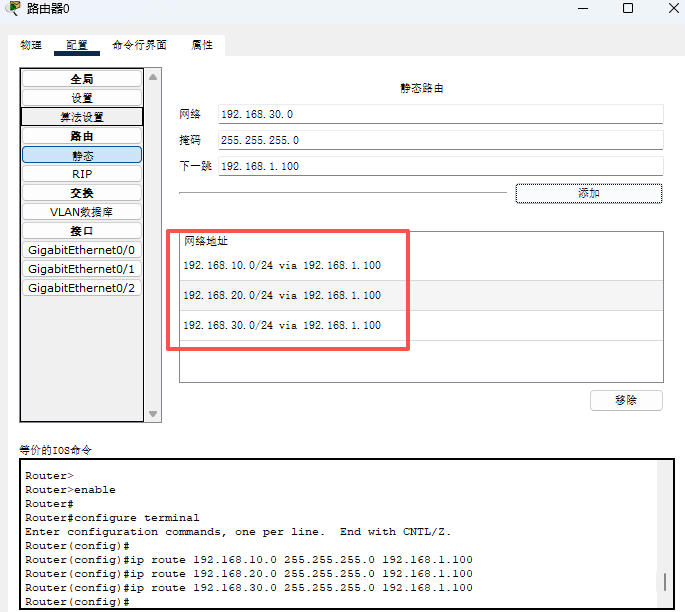
Task: Select the GigabitEthernet0/0 interface
Action: pyautogui.click(x=82, y=250)
